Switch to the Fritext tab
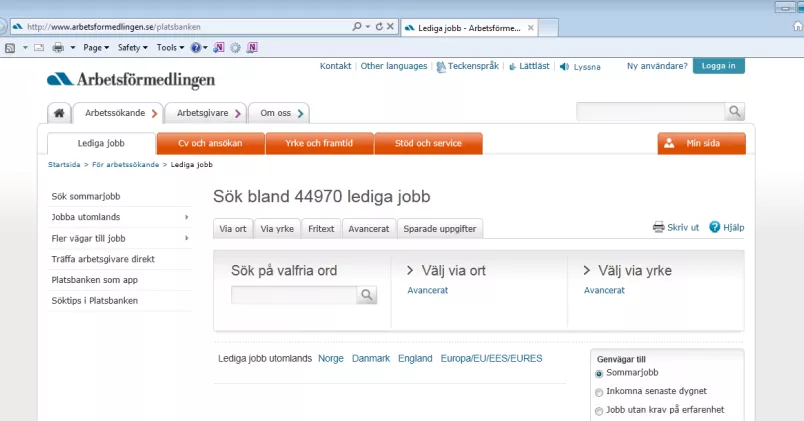 pos(321,229)
